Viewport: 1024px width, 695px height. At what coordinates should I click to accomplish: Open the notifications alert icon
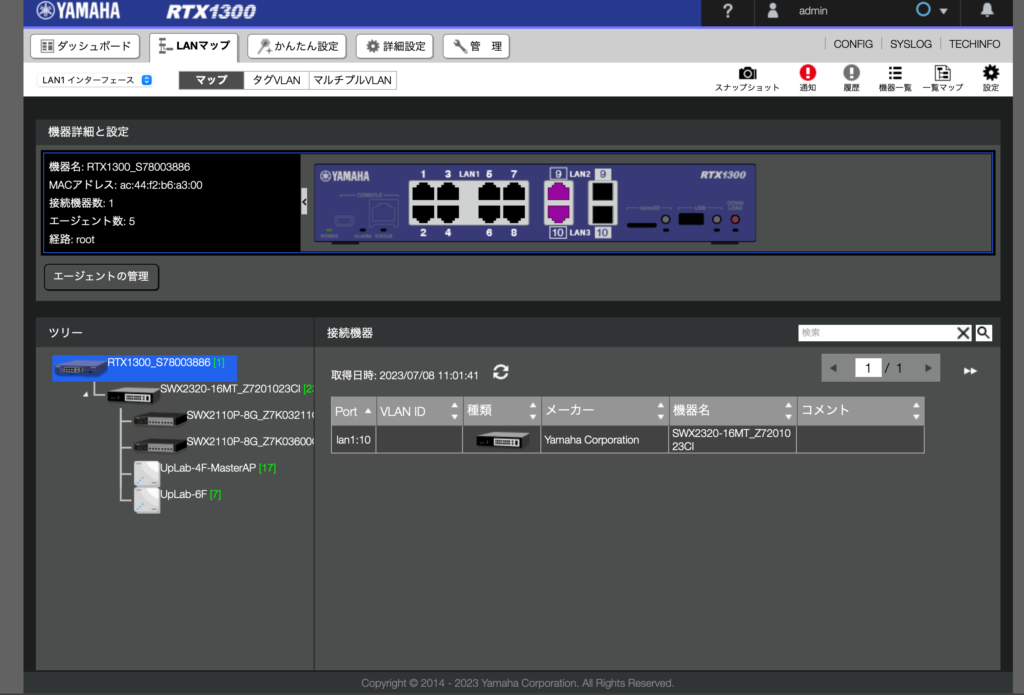click(807, 74)
